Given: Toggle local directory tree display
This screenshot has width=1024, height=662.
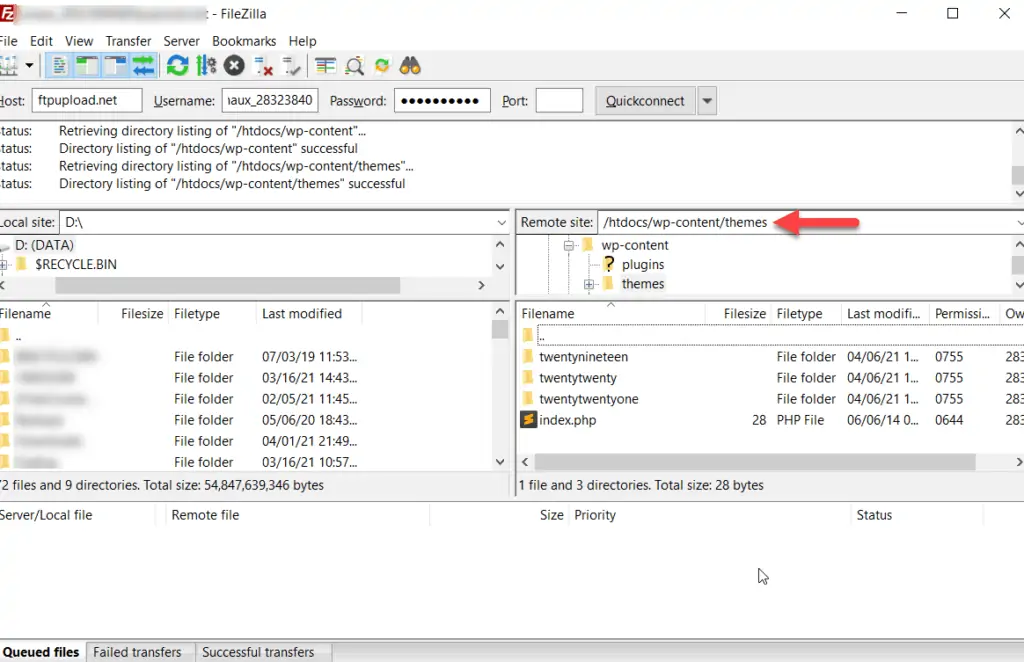Looking at the screenshot, I should [x=87, y=65].
